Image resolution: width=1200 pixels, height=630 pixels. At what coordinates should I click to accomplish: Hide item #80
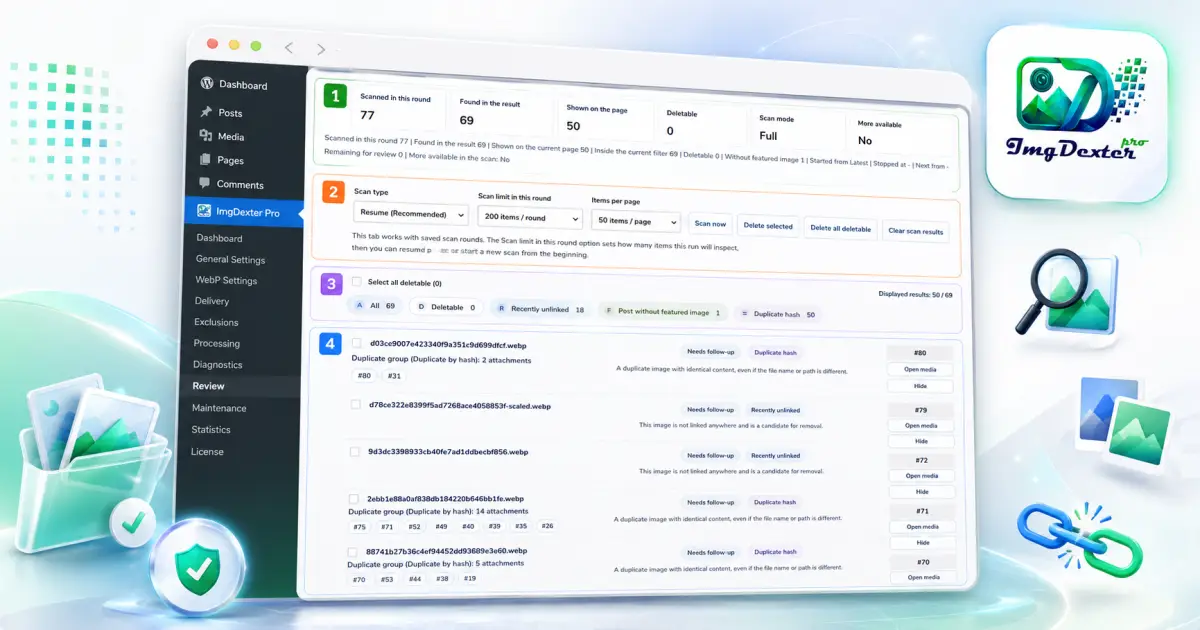point(920,386)
